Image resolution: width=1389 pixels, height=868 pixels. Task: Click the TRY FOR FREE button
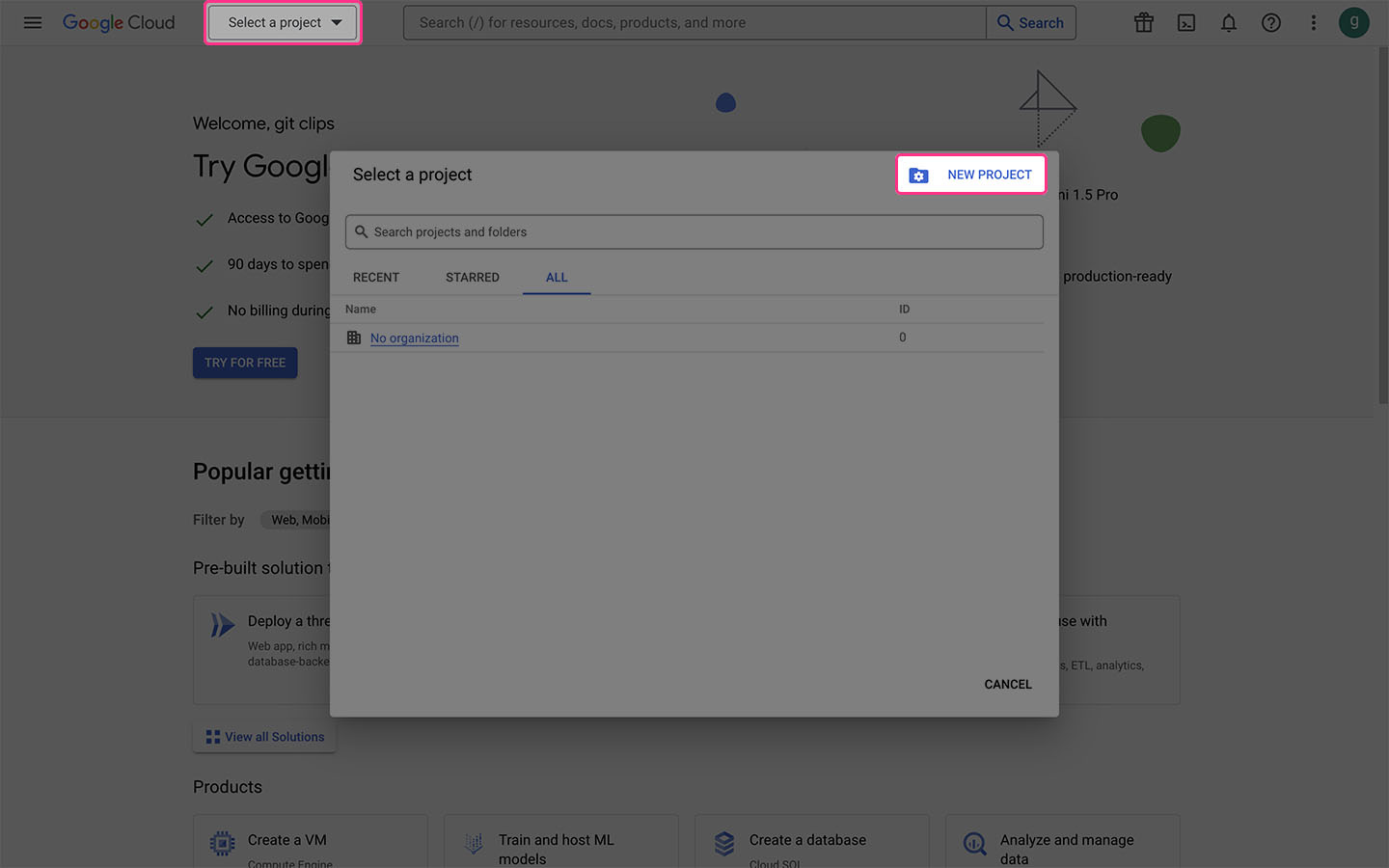coord(244,363)
